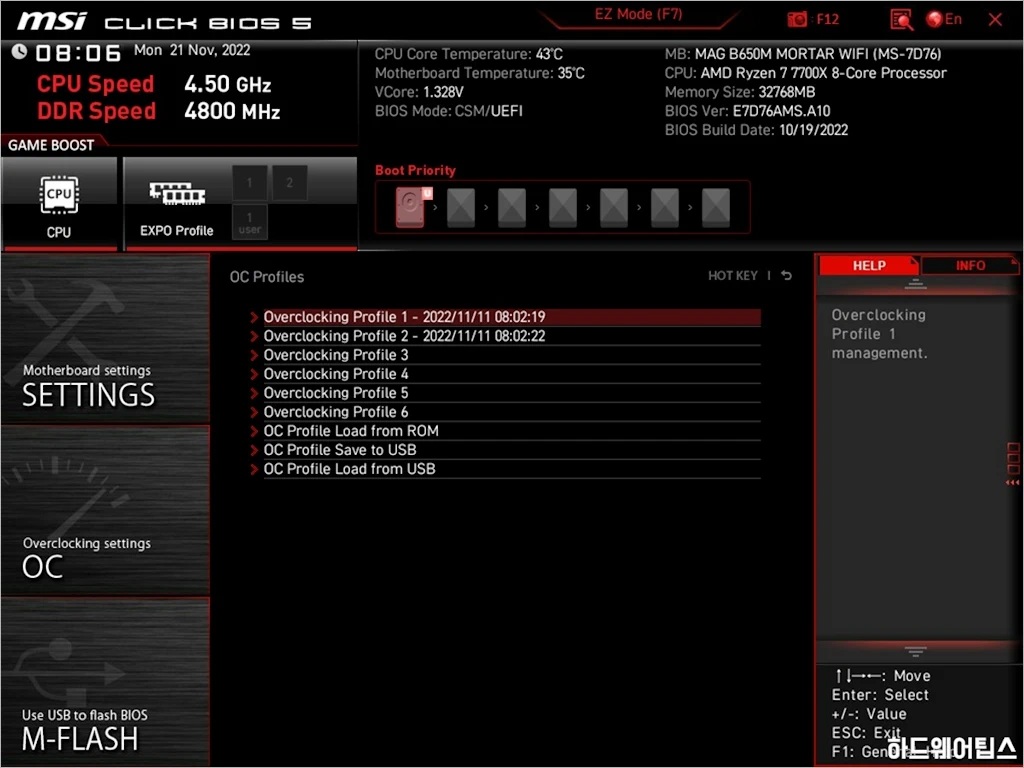Image resolution: width=1024 pixels, height=768 pixels.
Task: Select the fifth boot priority slot
Action: point(614,208)
